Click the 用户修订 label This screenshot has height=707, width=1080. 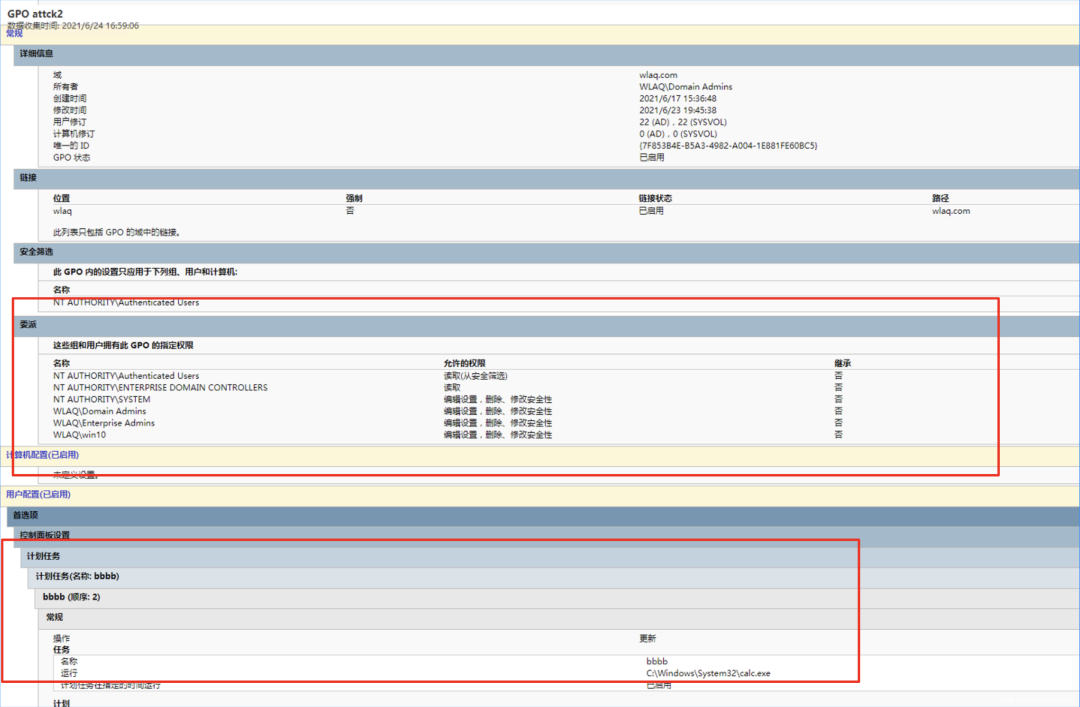[70, 122]
